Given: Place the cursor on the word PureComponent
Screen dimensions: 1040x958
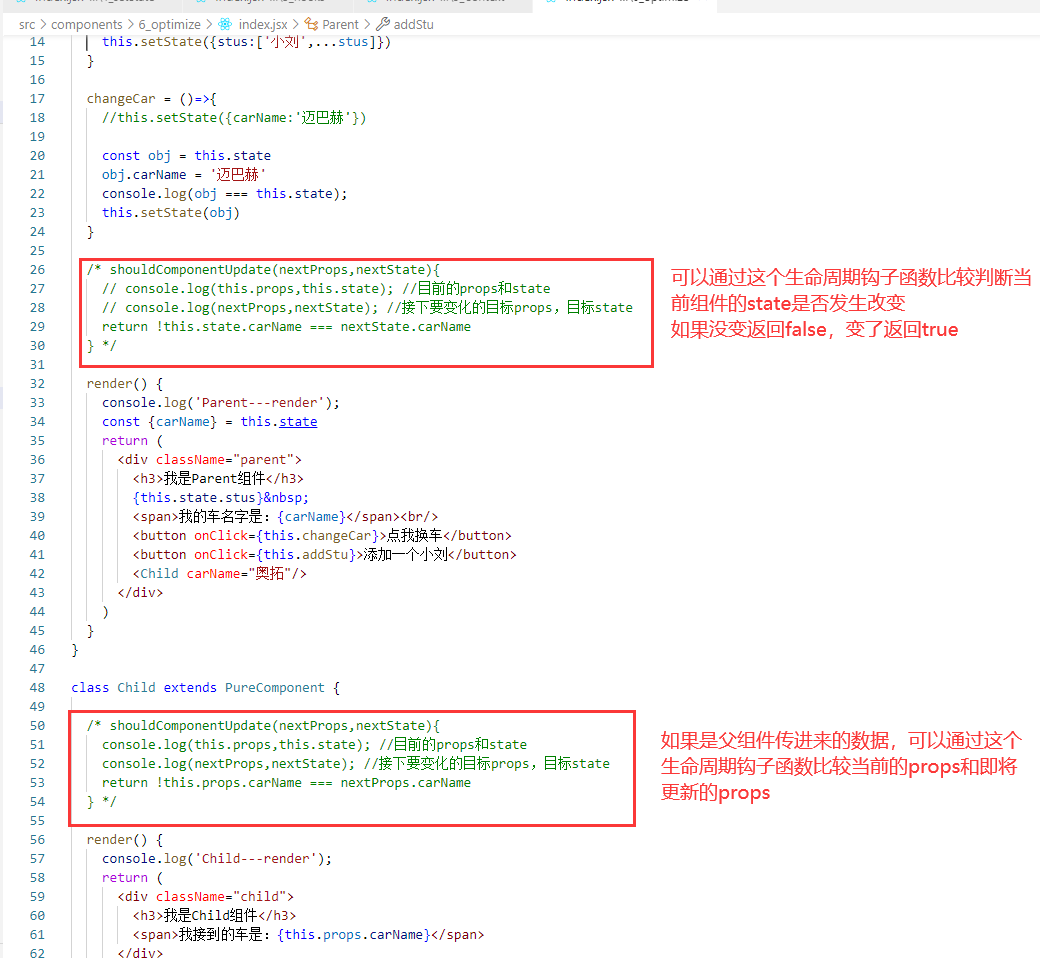Looking at the screenshot, I should [275, 687].
